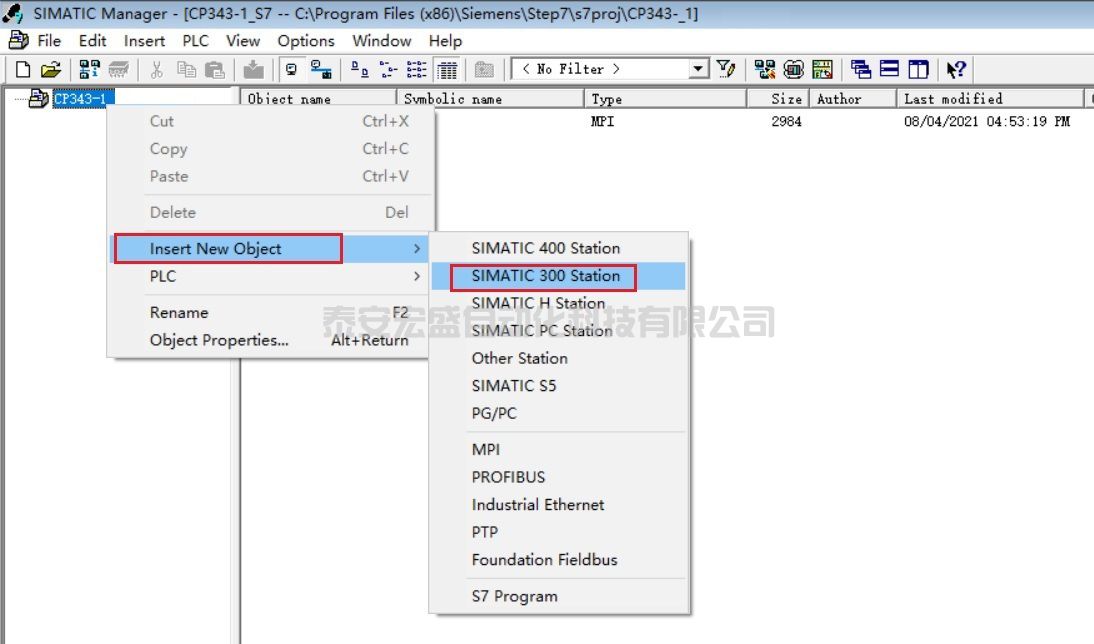This screenshot has width=1094, height=644.
Task: Select SIMATIC 300 Station
Action: pyautogui.click(x=545, y=276)
